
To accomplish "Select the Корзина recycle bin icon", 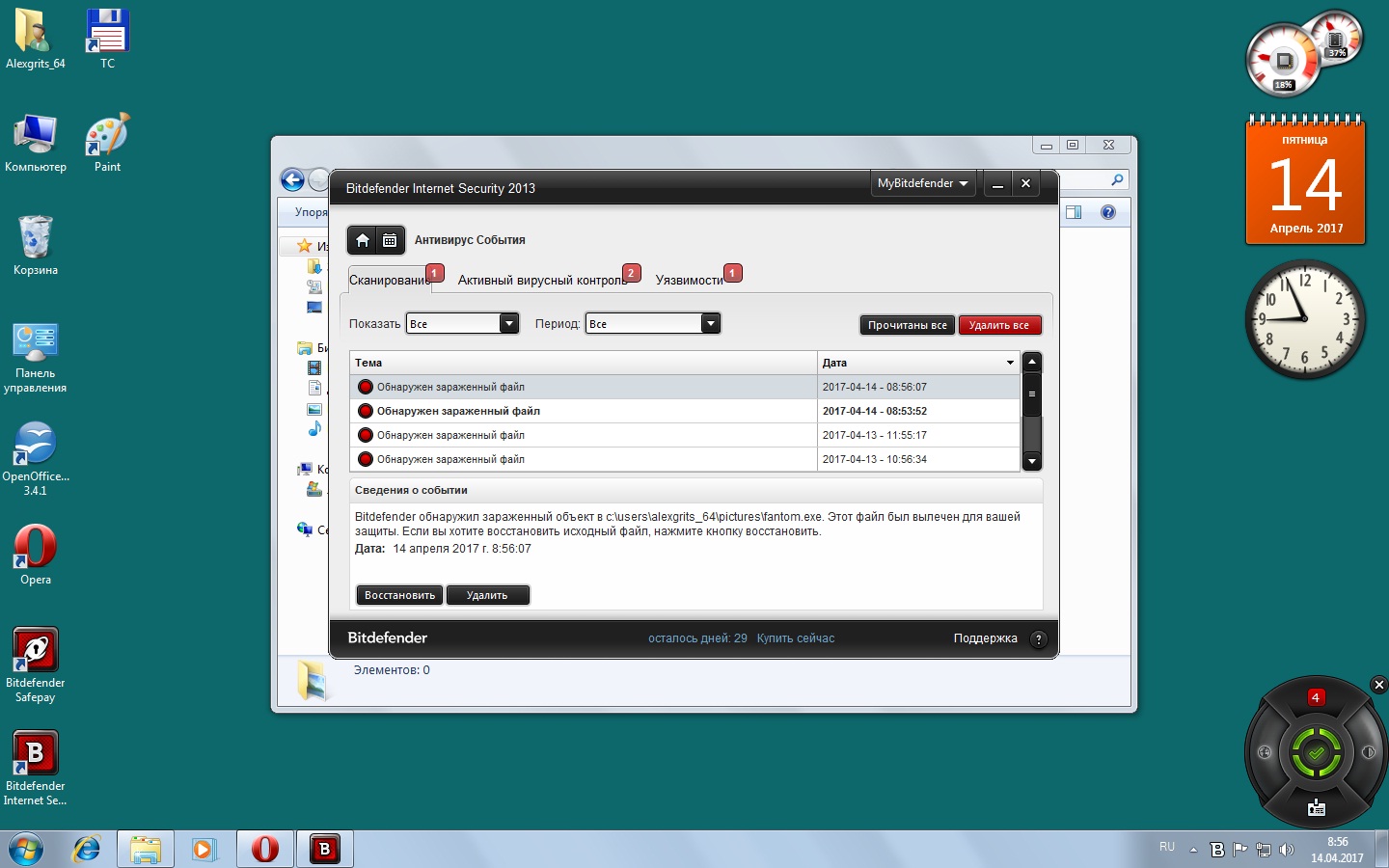I will tap(36, 245).
